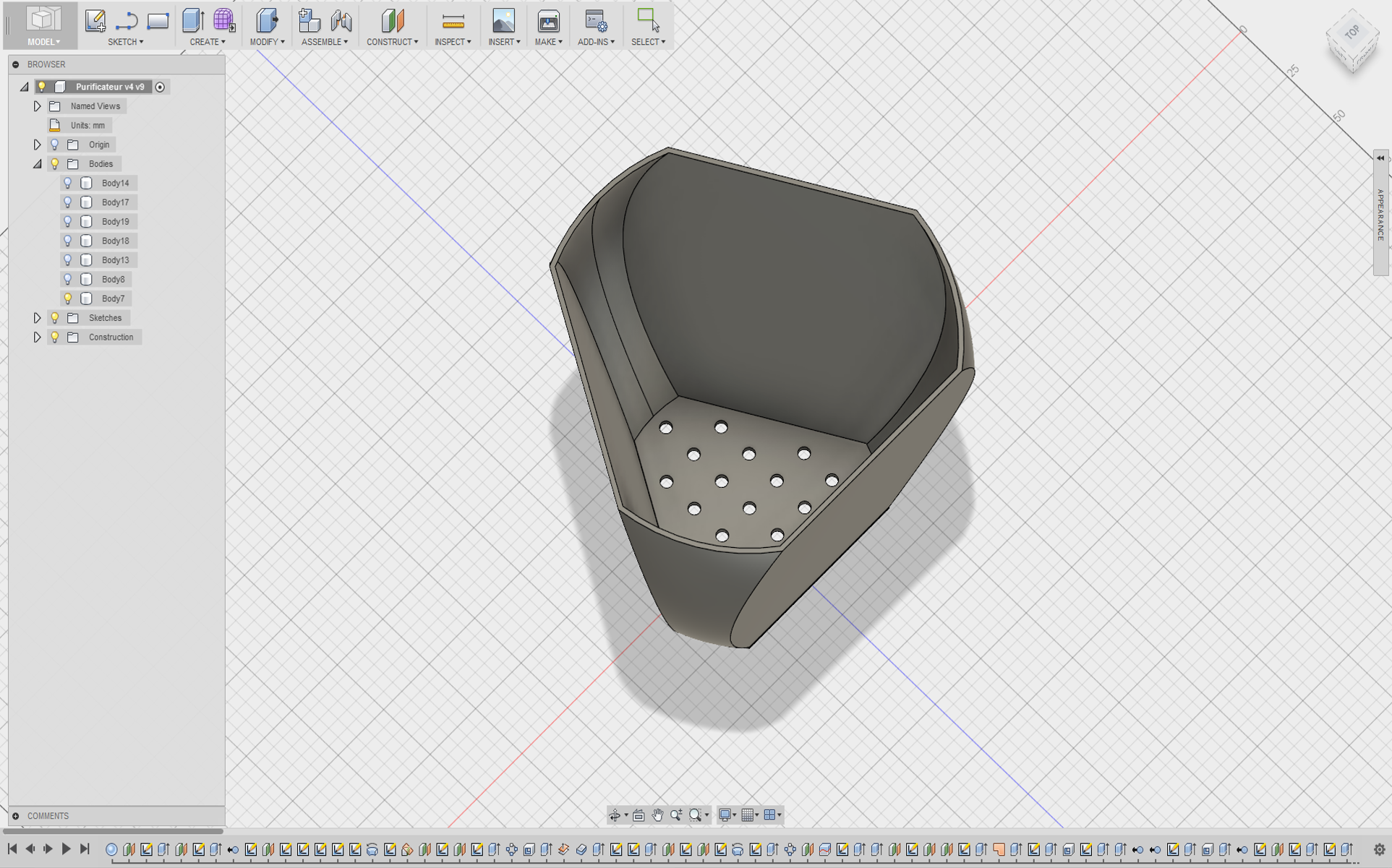
Task: Toggle visibility of the Origin folder
Action: pyautogui.click(x=54, y=144)
